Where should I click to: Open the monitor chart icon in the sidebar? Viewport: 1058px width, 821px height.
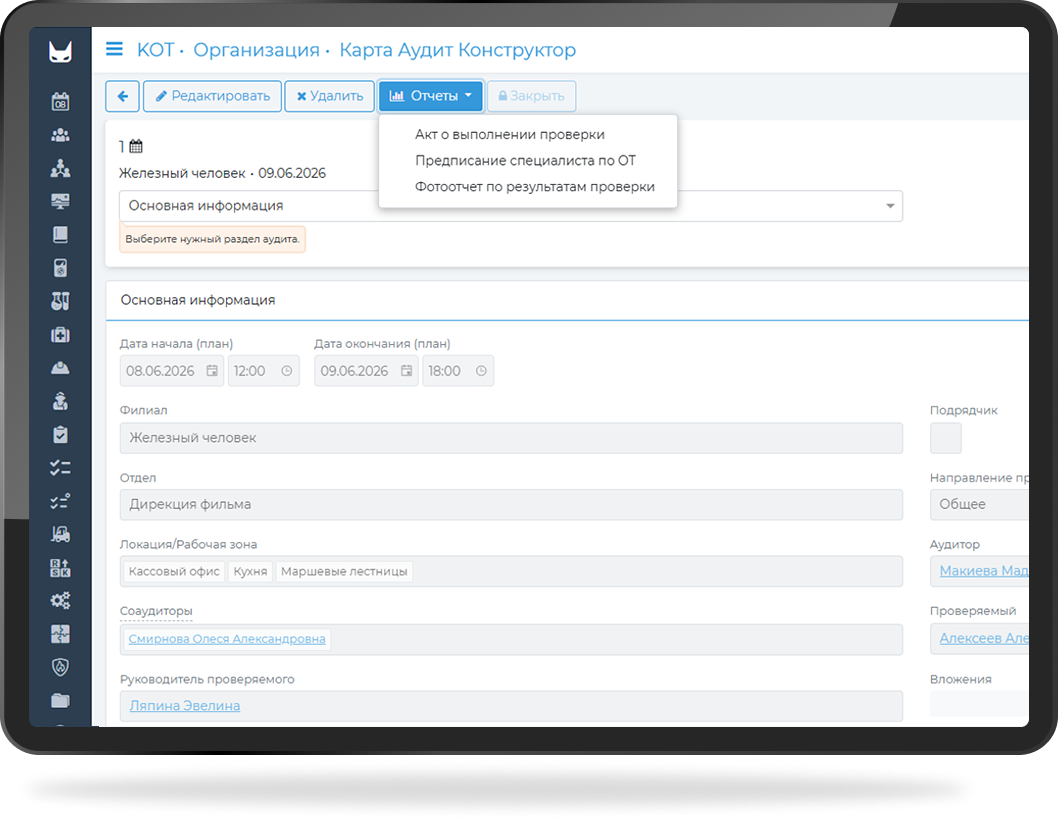click(60, 201)
